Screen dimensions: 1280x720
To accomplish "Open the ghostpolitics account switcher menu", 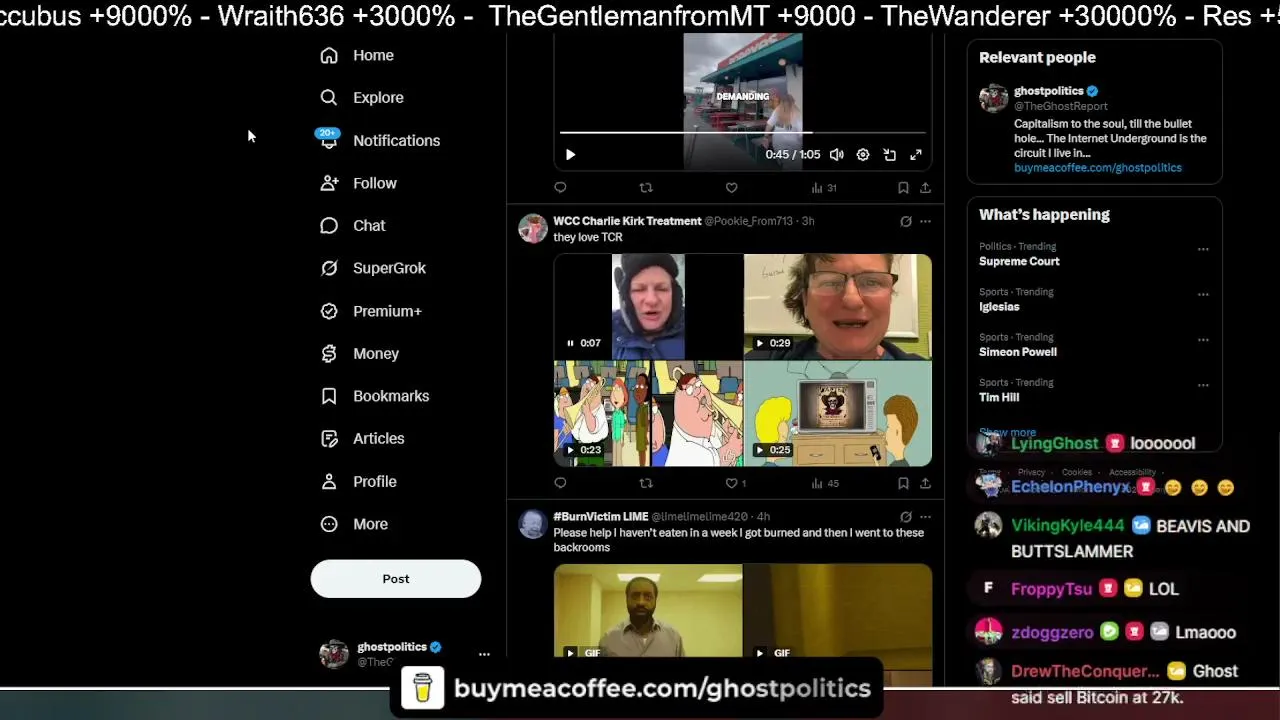I will [484, 654].
